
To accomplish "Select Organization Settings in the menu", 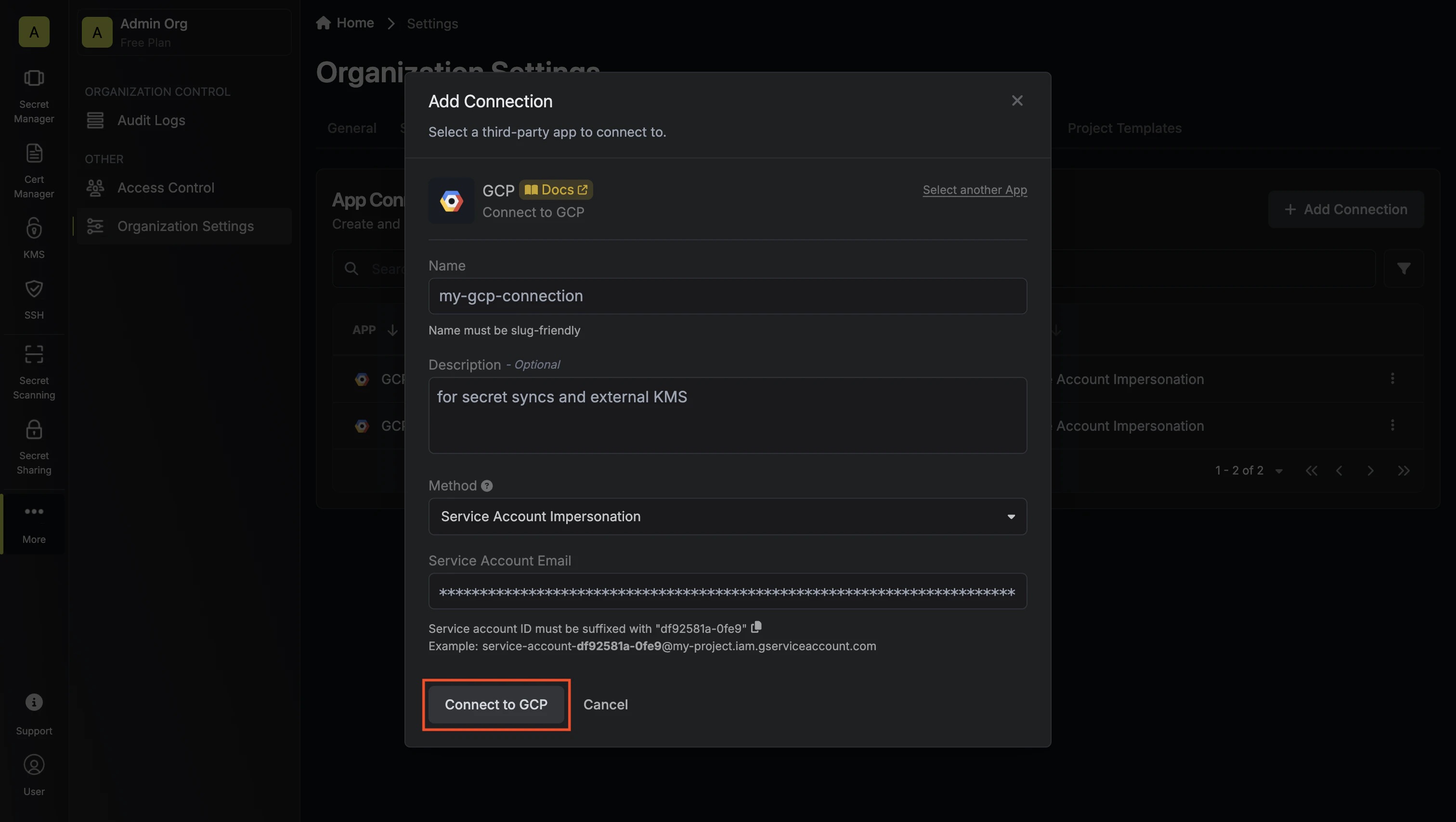I will pos(184,226).
